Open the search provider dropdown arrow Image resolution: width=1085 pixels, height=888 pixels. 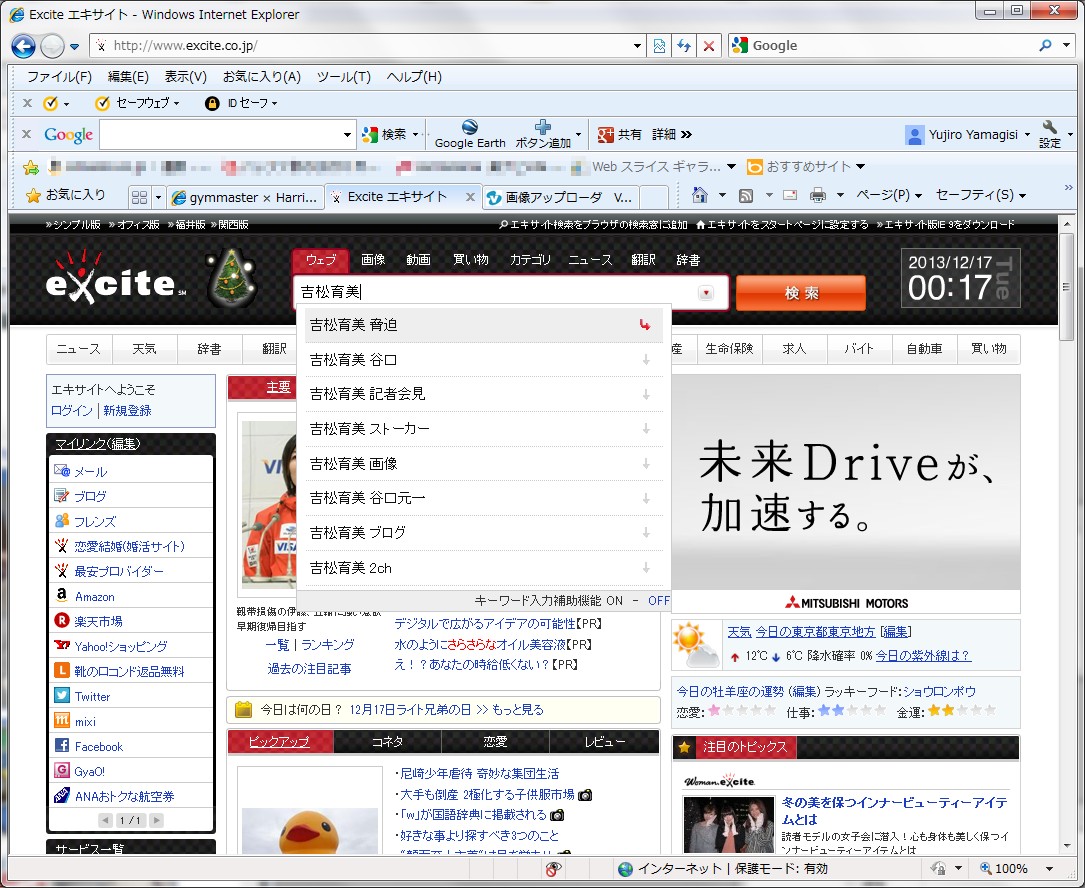click(1066, 46)
